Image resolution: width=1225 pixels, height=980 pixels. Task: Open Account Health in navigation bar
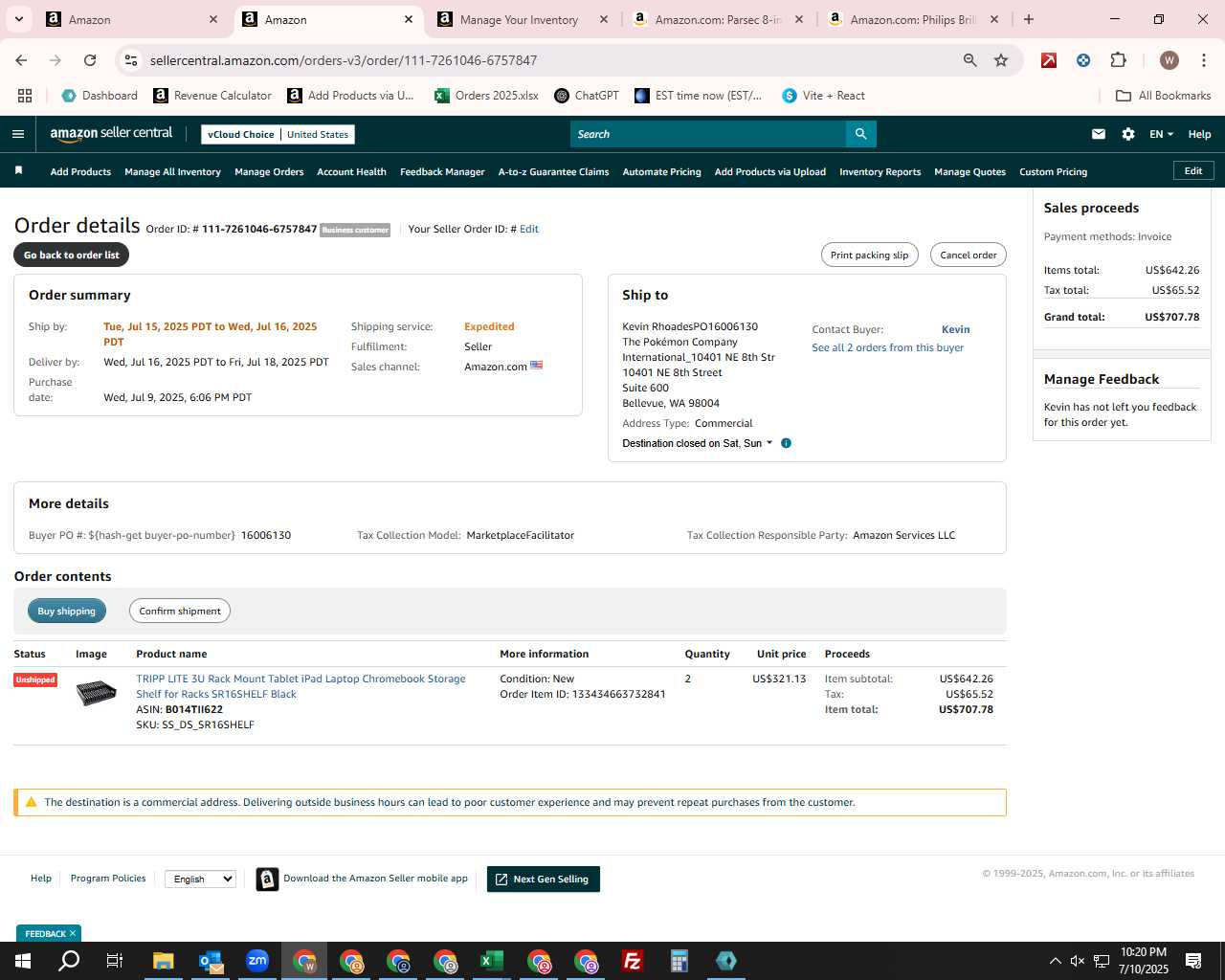pos(351,172)
